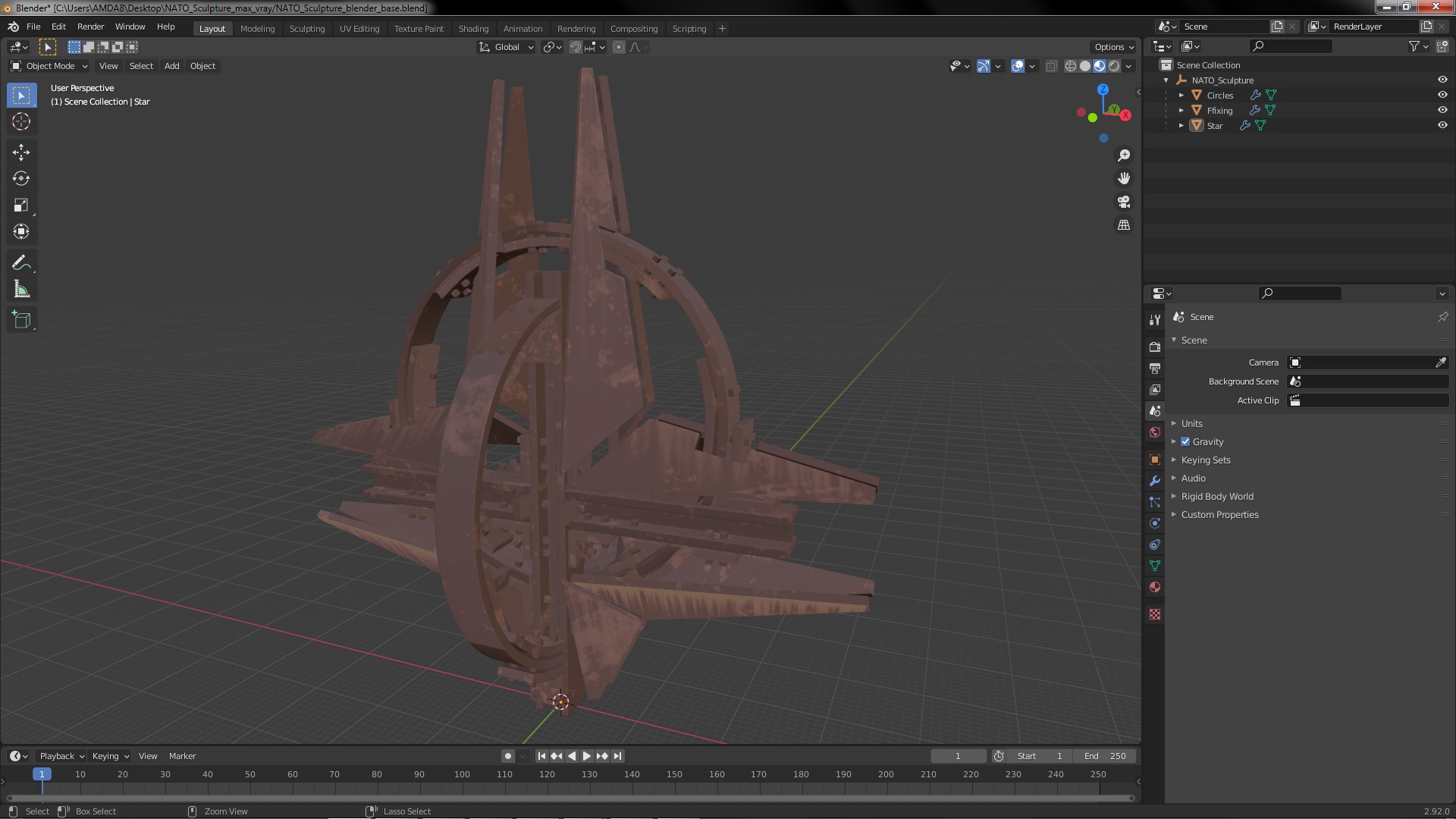This screenshot has width=1456, height=819.
Task: Open the File menu
Action: [33, 27]
